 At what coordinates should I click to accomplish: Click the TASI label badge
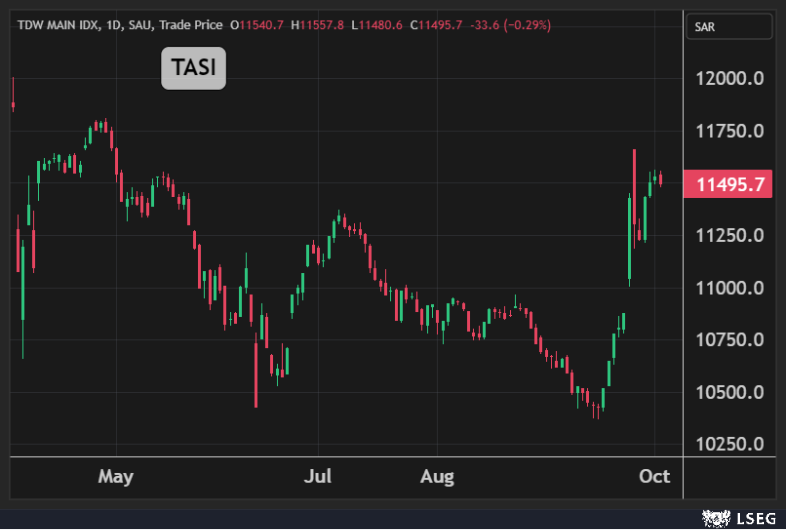194,69
